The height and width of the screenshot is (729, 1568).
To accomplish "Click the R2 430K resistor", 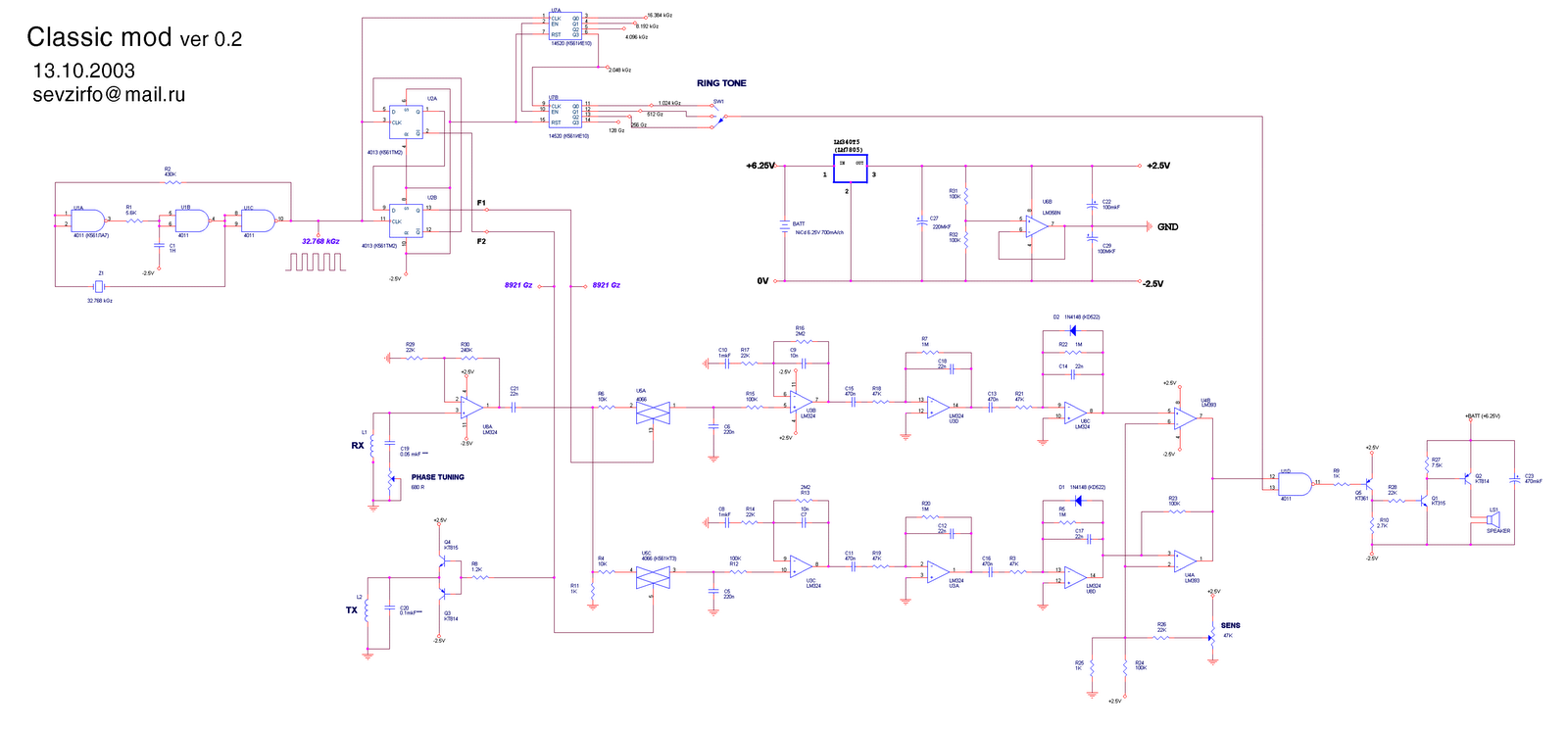I will (x=171, y=182).
